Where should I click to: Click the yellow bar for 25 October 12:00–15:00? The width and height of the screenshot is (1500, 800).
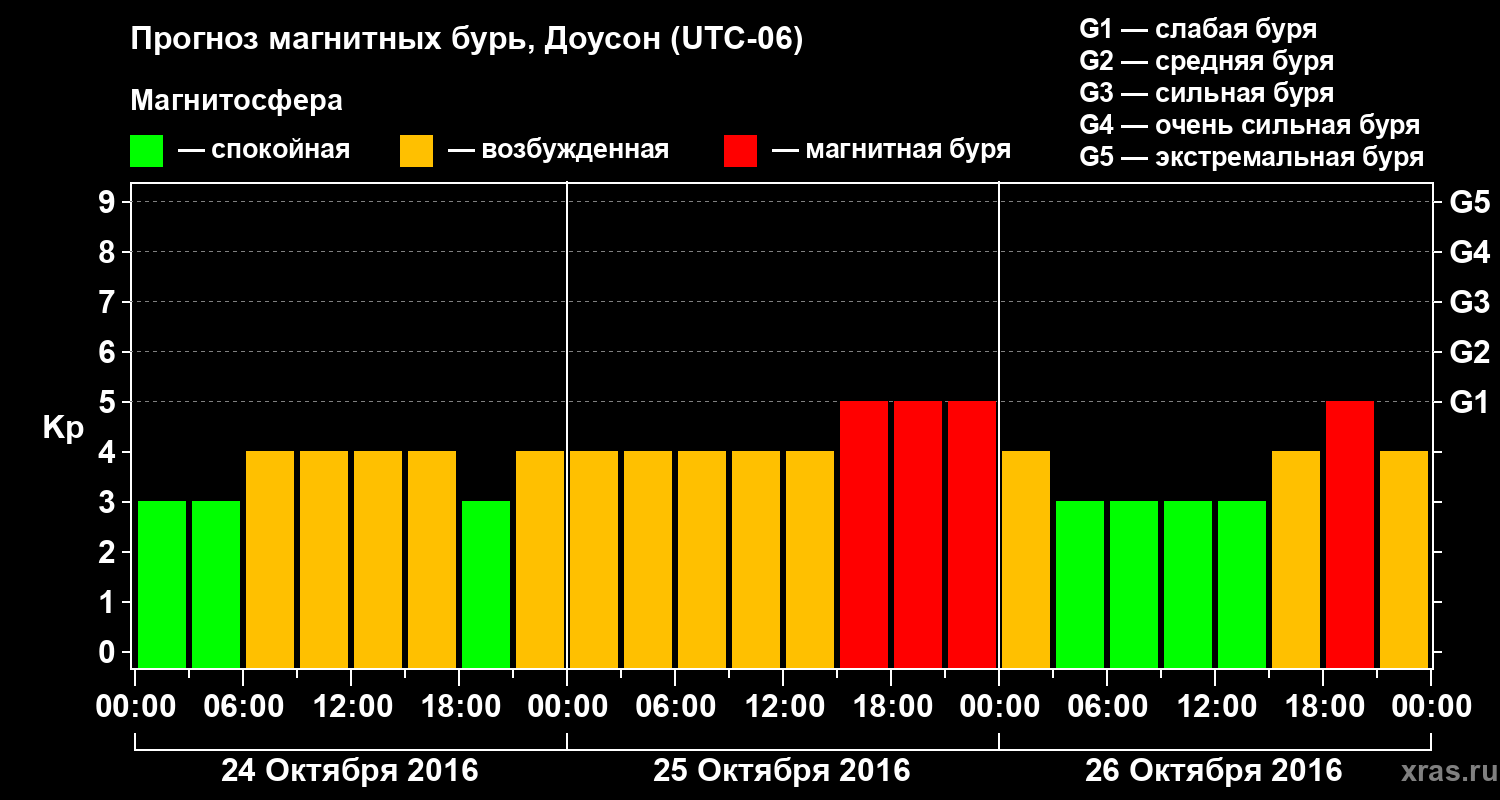810,559
